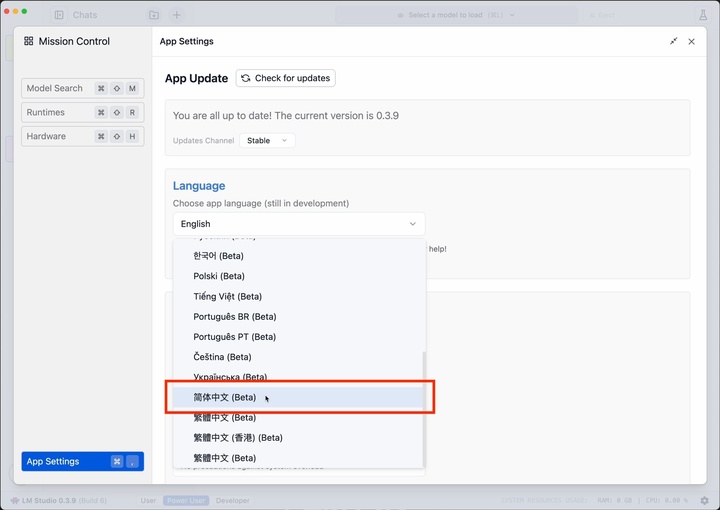Open Select a model to load dropdown
720x510 pixels.
[x=456, y=15]
